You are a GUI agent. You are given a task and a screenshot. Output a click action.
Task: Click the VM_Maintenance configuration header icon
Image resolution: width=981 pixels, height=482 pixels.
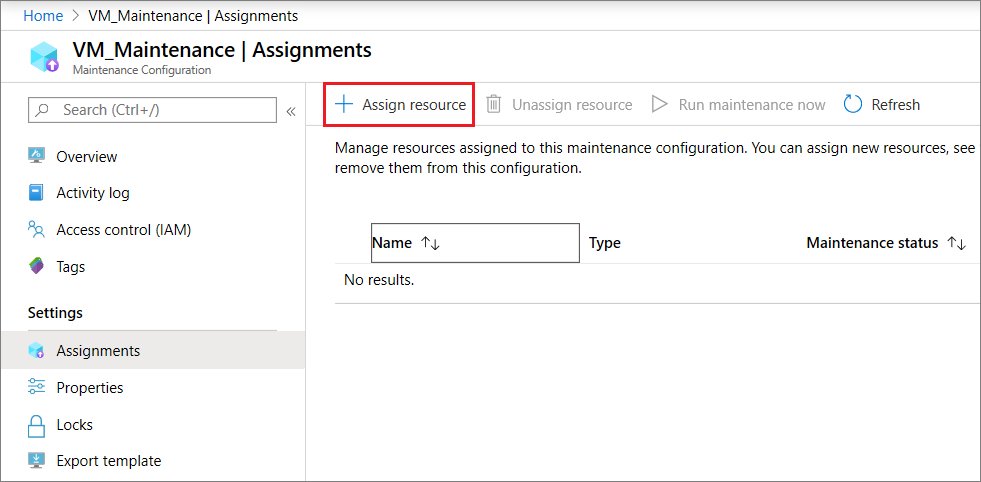point(45,57)
